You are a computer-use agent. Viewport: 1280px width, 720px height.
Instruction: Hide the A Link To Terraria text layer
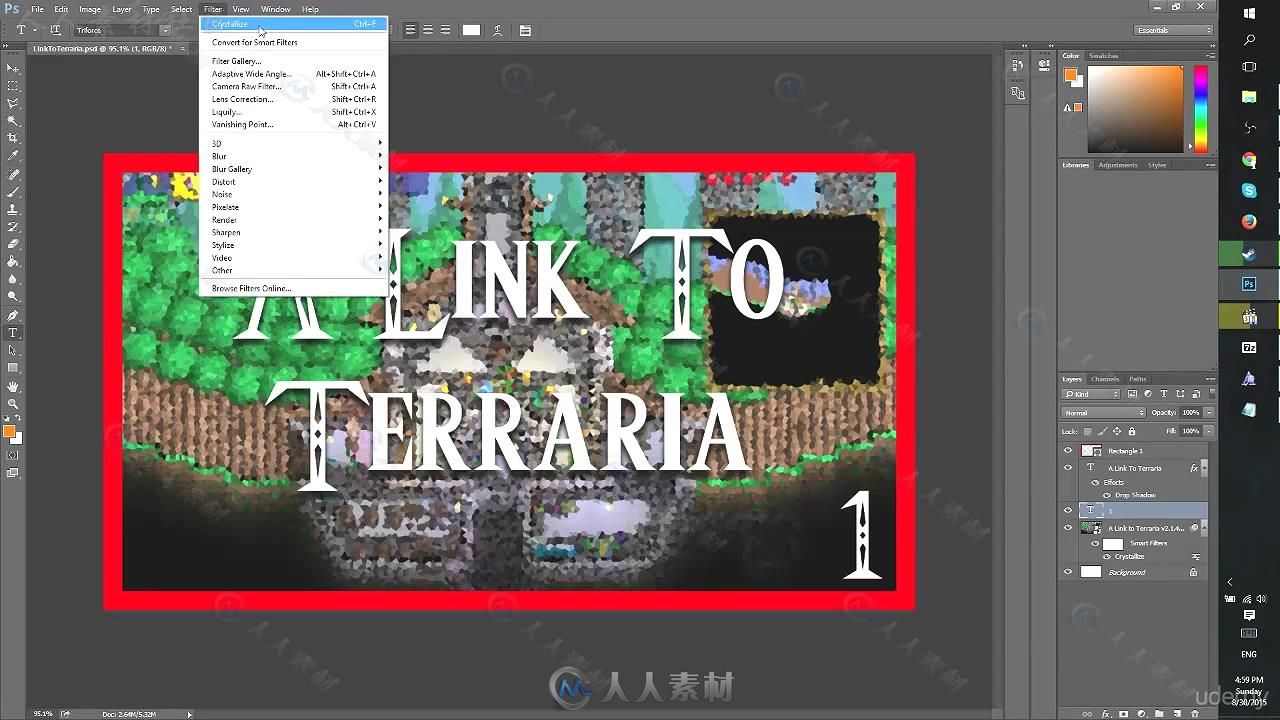tap(1068, 468)
